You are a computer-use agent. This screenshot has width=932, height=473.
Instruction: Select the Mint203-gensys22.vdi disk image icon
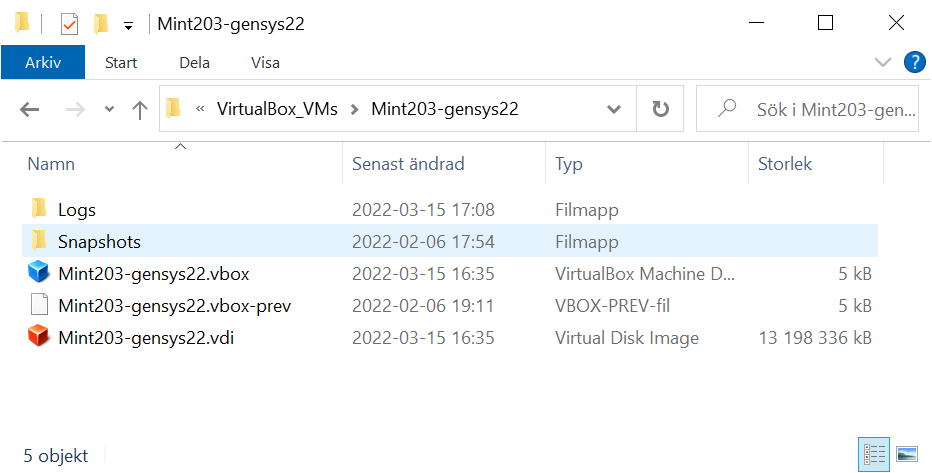(39, 338)
